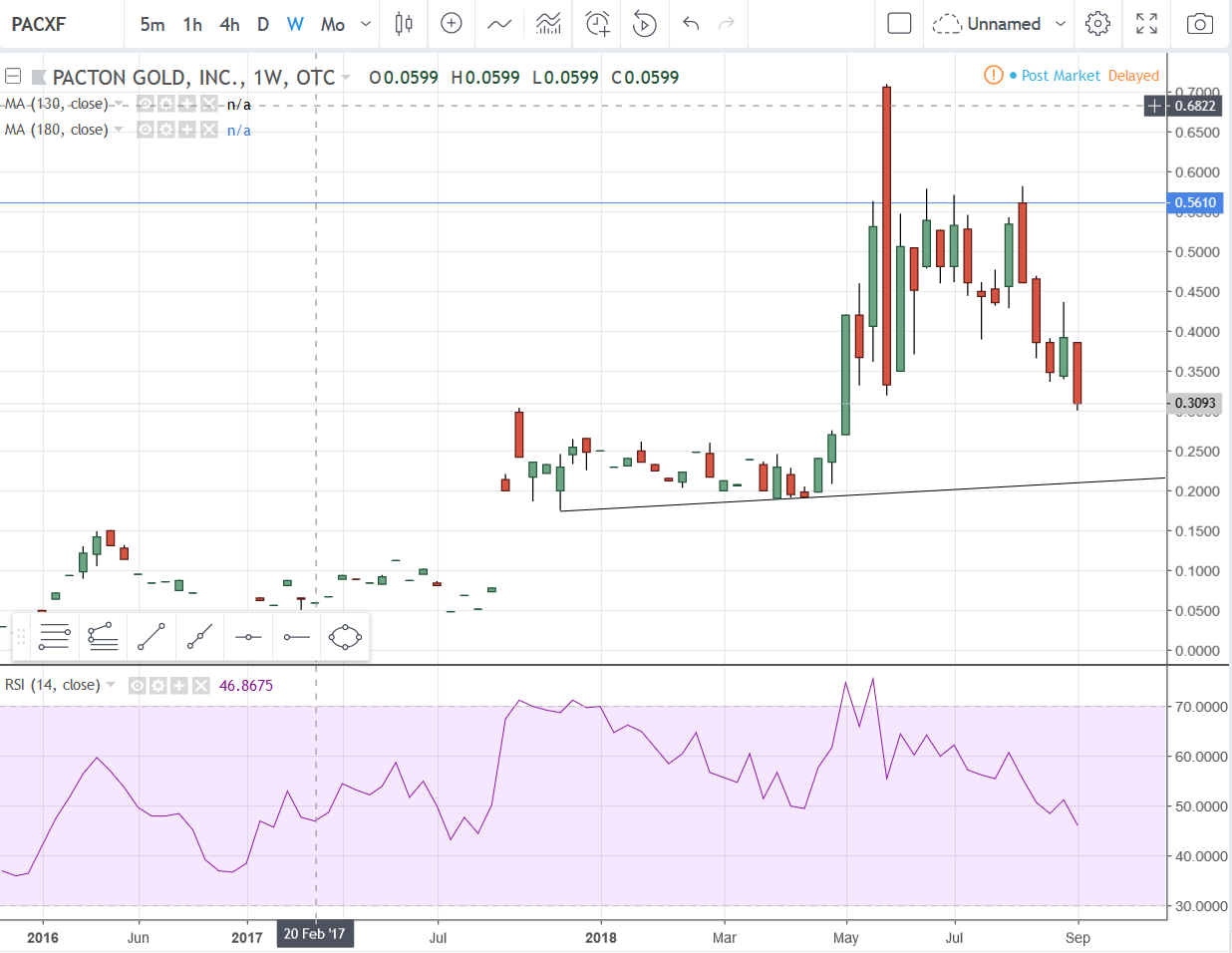The image size is (1232, 953).
Task: Toggle visibility of MA (130, close) indicator
Action: [145, 104]
